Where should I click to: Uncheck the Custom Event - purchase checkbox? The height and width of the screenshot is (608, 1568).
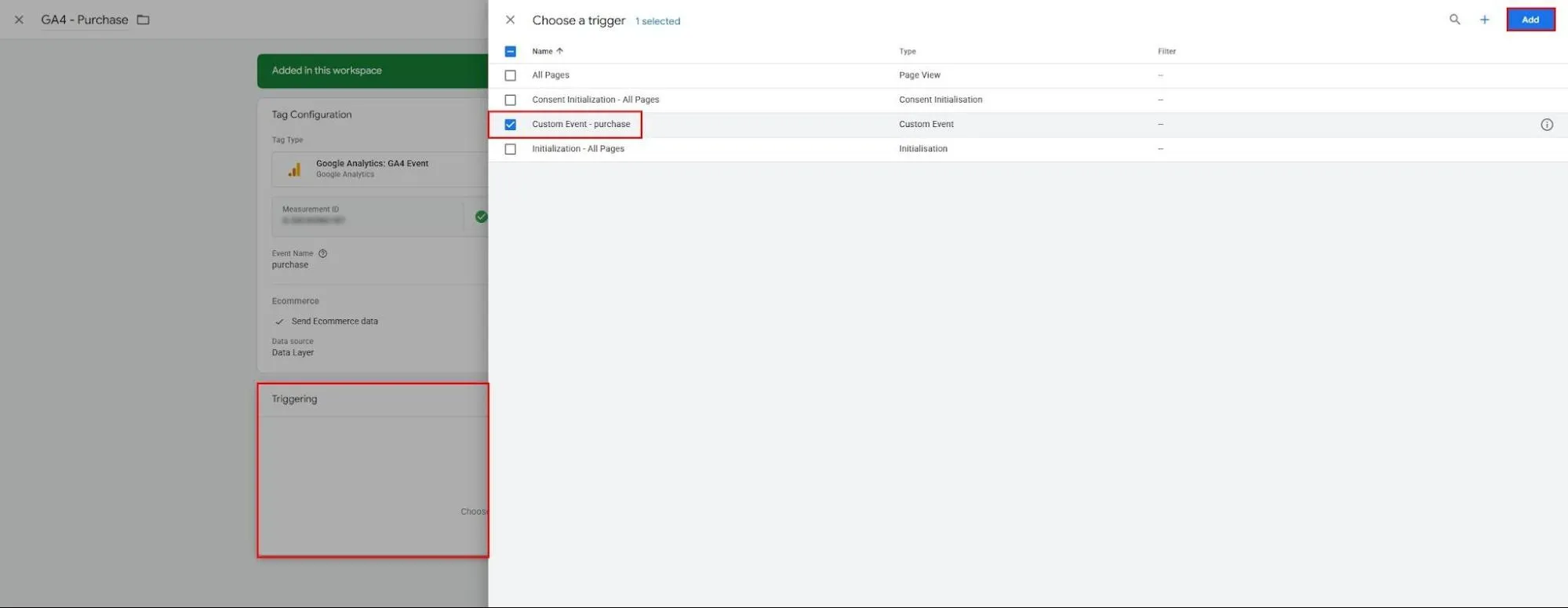pyautogui.click(x=511, y=125)
